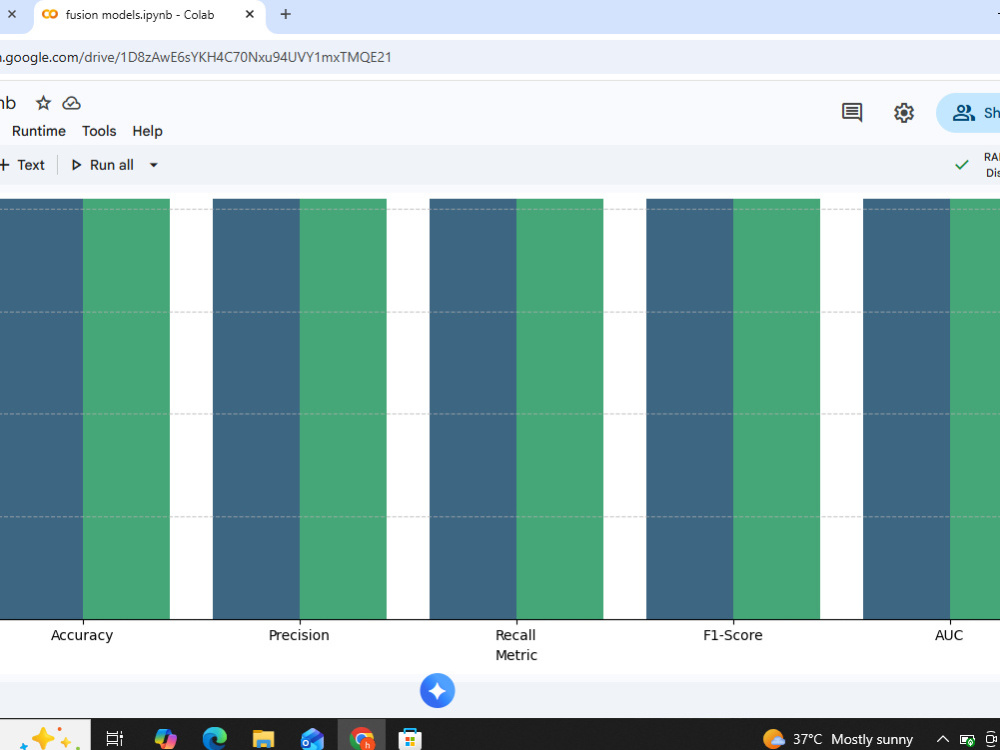The width and height of the screenshot is (1000, 750).
Task: Open the weather widget showing 37°C
Action: (838, 739)
